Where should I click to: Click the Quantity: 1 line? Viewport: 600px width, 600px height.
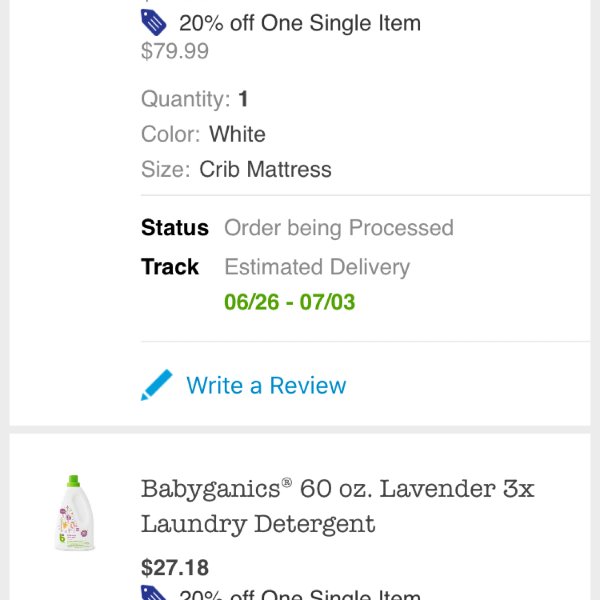[x=195, y=99]
